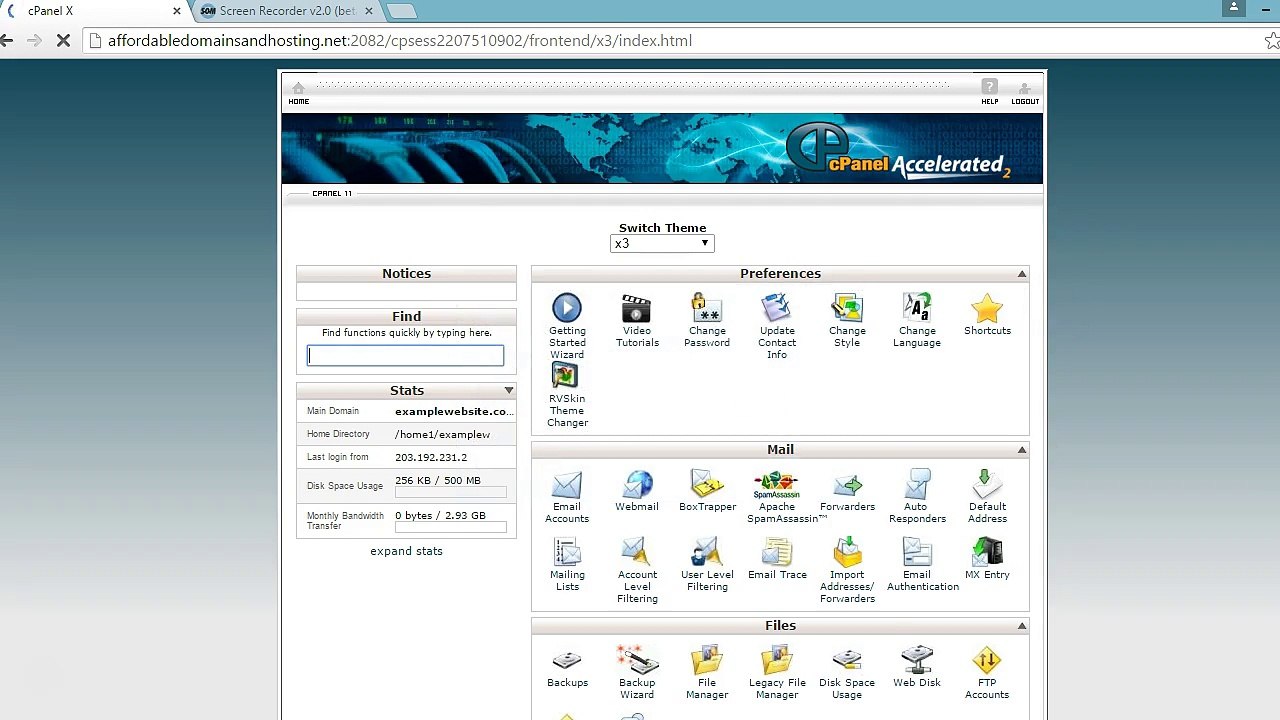The image size is (1280, 720).
Task: Open the Switch Theme x3 dropdown
Action: pos(662,243)
